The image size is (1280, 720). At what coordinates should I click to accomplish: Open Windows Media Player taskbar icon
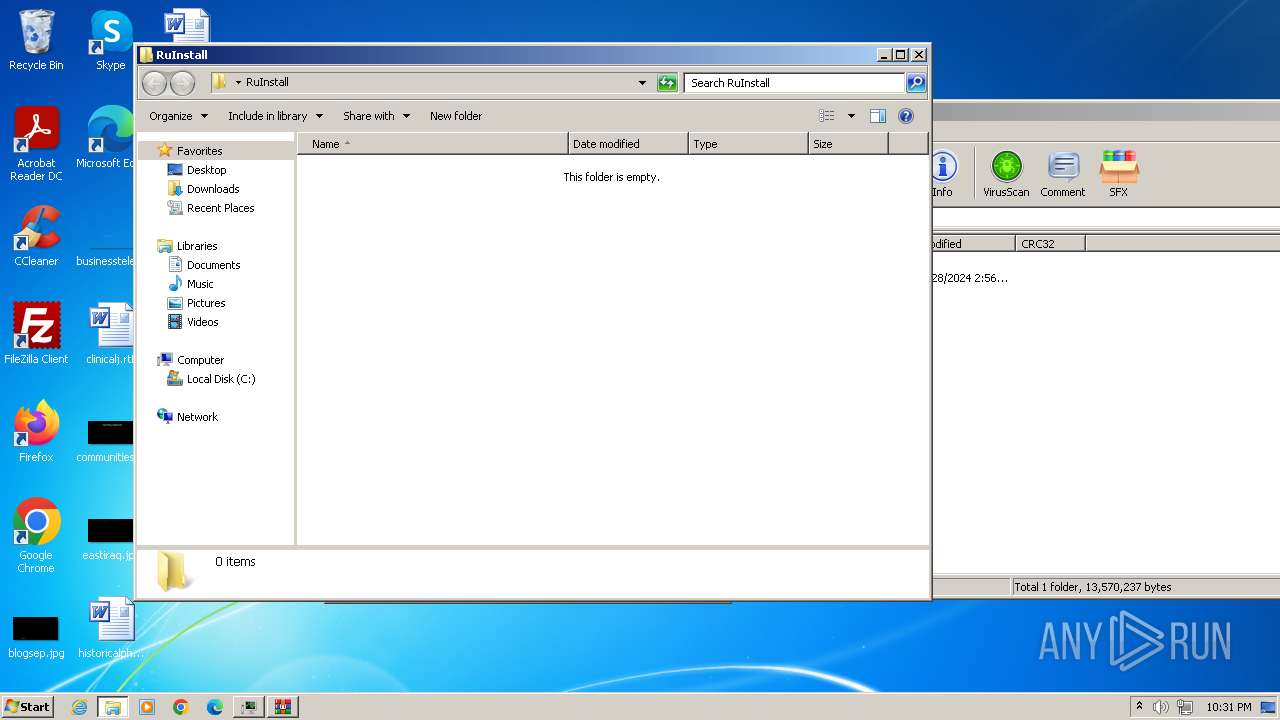(147, 707)
